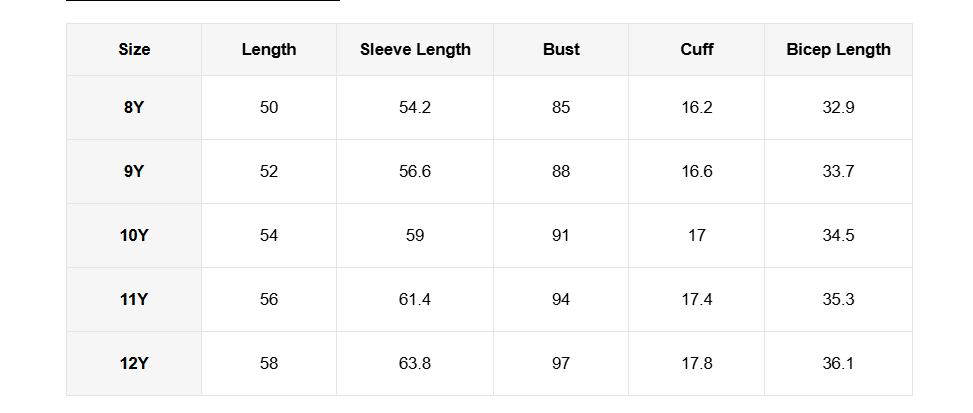
Task: Click the Size column header
Action: click(x=134, y=49)
